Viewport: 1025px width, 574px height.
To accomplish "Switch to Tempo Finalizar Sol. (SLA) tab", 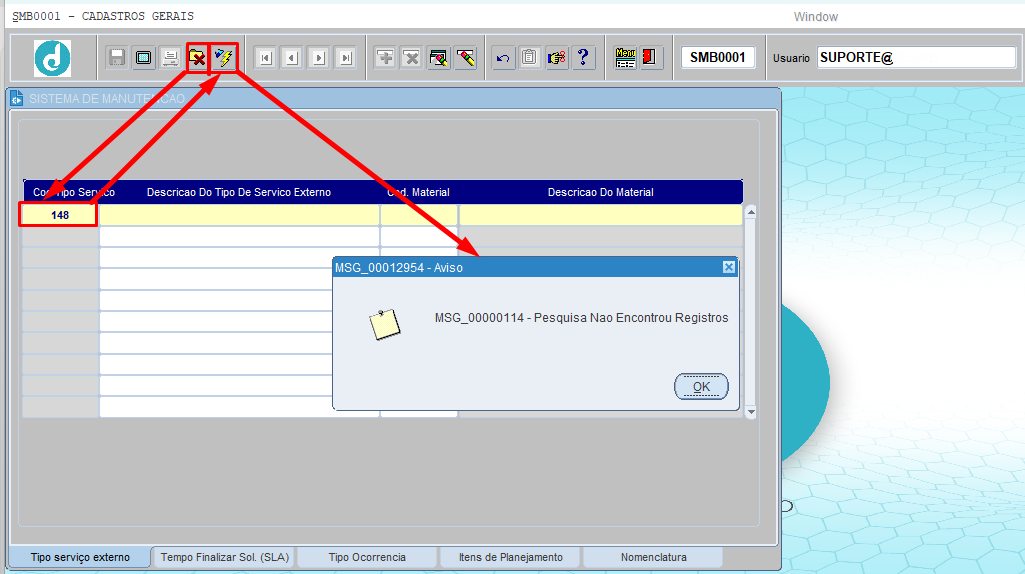I will [225, 558].
